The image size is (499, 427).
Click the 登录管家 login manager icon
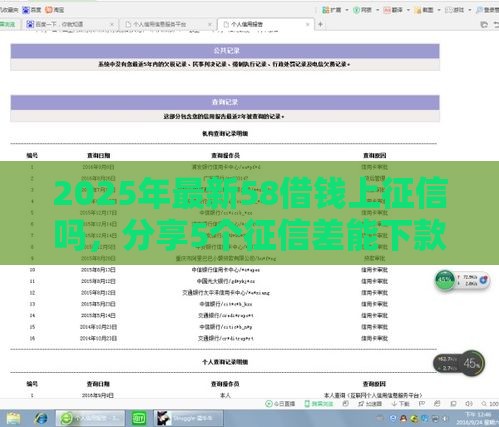click(487, 10)
